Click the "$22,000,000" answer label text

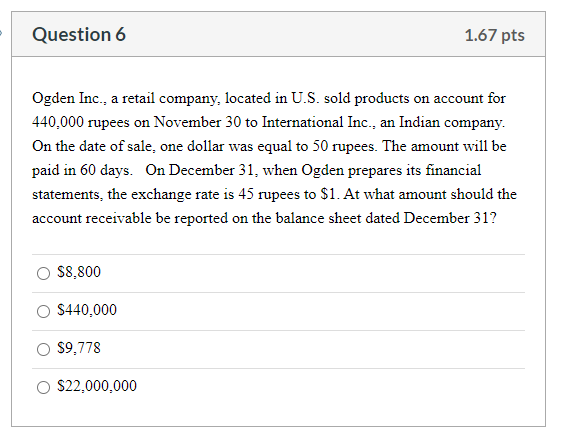tap(97, 386)
